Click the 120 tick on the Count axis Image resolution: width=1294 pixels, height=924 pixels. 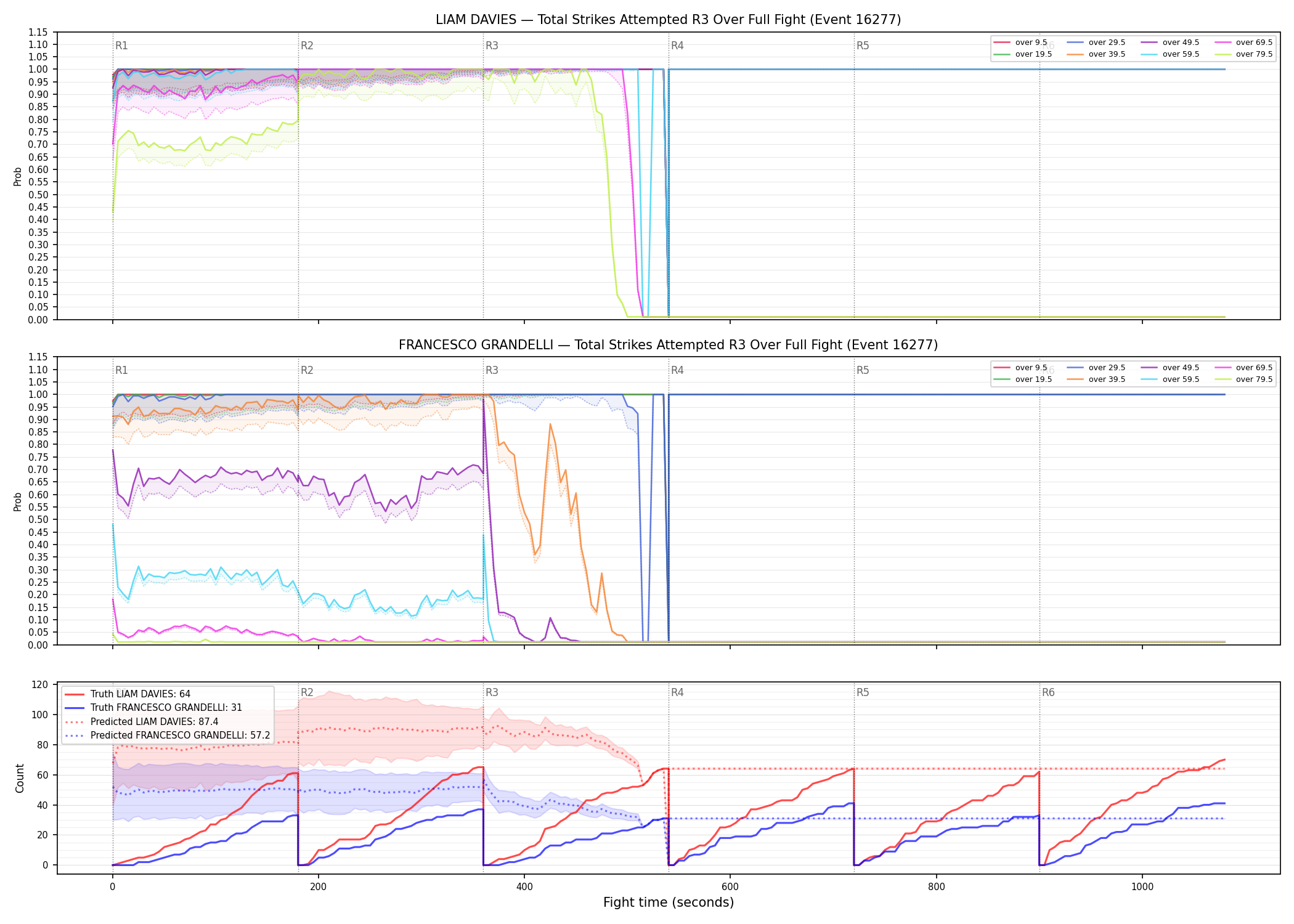pos(40,685)
